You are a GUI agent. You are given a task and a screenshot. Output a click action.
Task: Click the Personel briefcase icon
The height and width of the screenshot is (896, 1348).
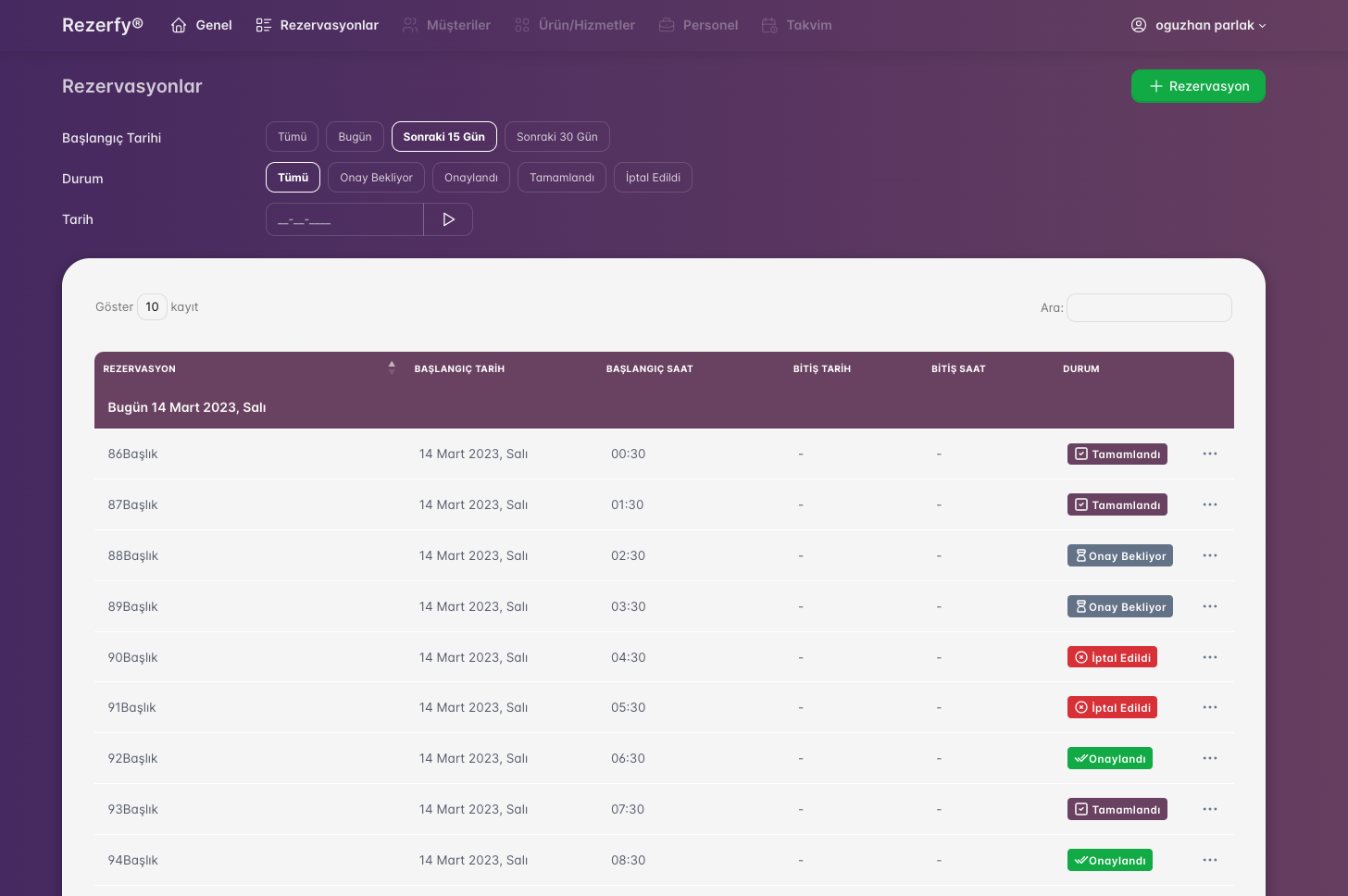pos(667,25)
